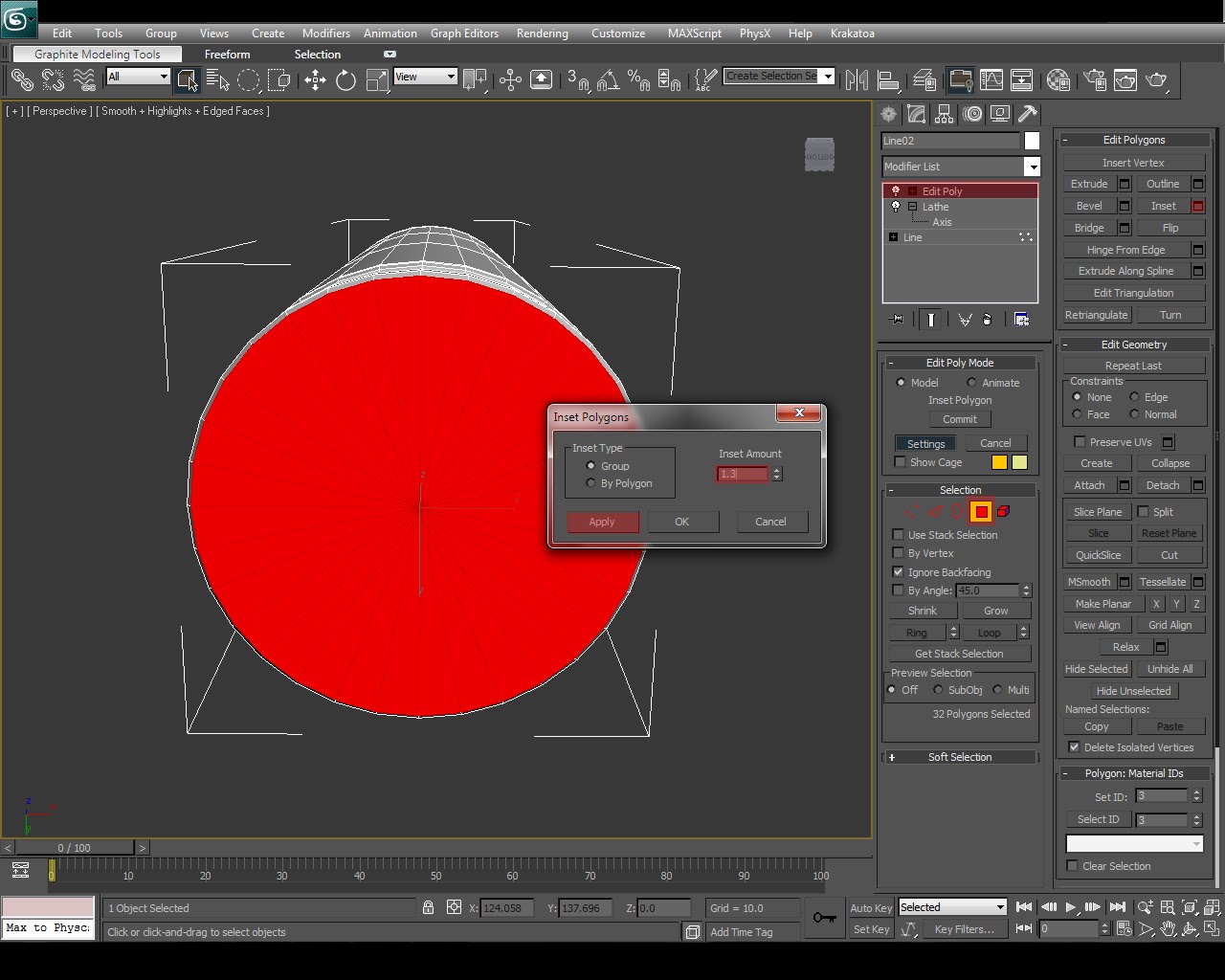Disable the Ignore Backfacing checkbox
The image size is (1225, 980).
898,572
